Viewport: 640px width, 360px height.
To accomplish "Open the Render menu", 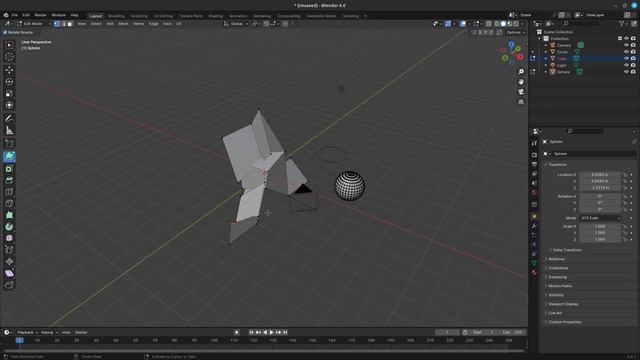I will coord(40,15).
